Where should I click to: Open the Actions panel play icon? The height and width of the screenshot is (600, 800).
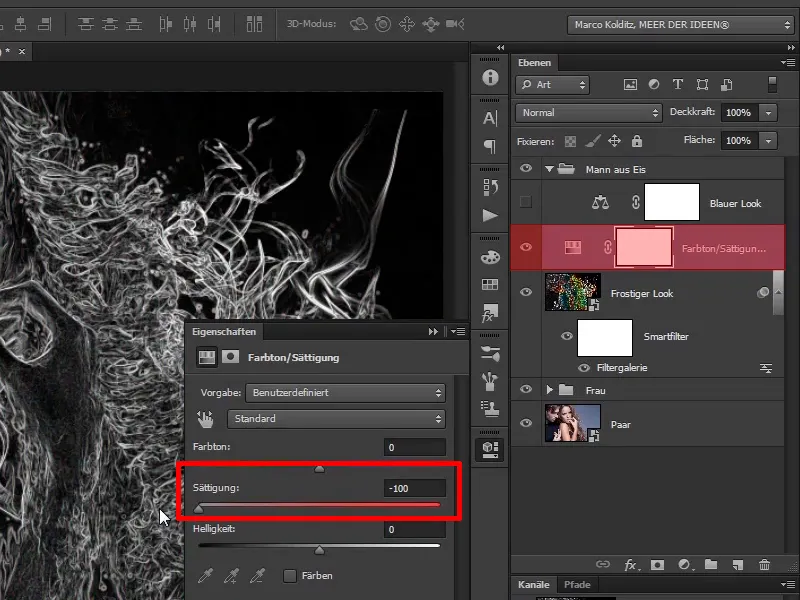(490, 215)
